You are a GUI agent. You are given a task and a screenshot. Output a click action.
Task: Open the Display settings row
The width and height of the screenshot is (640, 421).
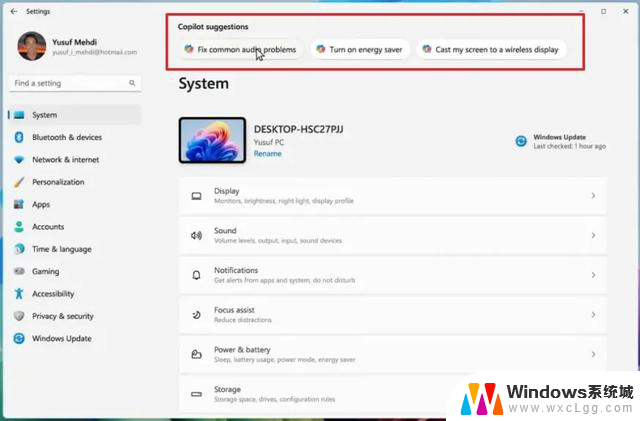[x=393, y=196]
